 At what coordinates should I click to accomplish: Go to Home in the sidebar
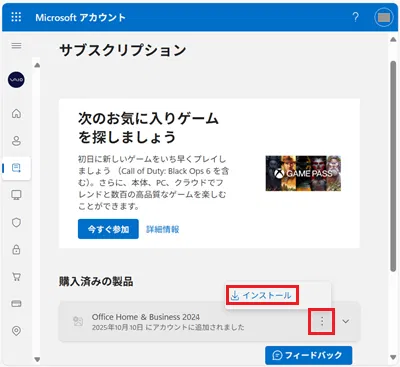pyautogui.click(x=16, y=113)
